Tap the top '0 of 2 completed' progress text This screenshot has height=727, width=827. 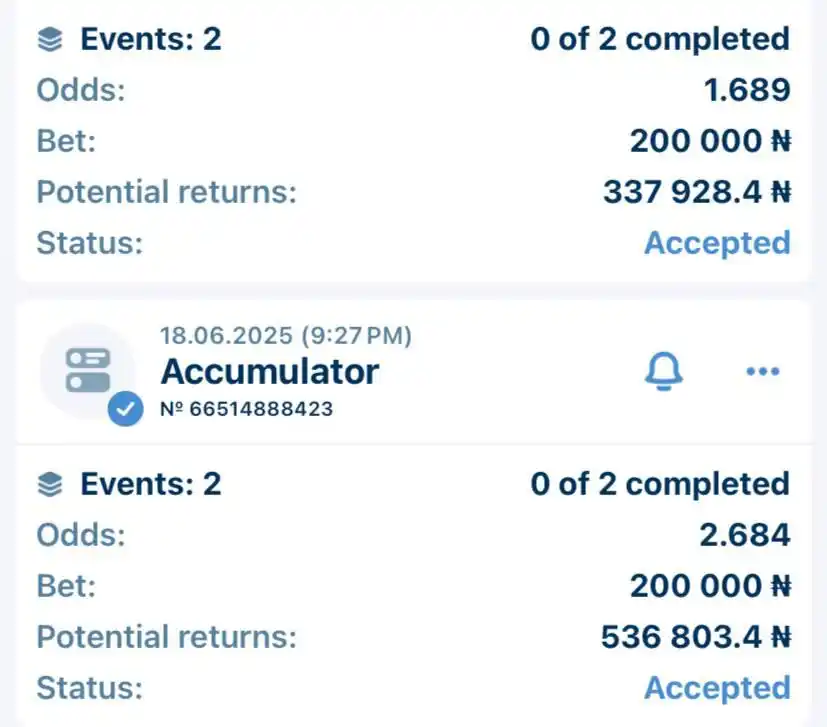click(660, 40)
